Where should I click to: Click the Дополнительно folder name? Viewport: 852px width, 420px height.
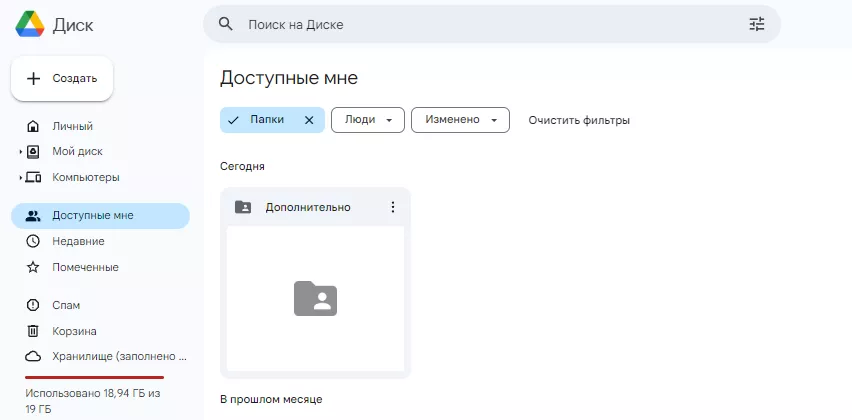pos(308,207)
